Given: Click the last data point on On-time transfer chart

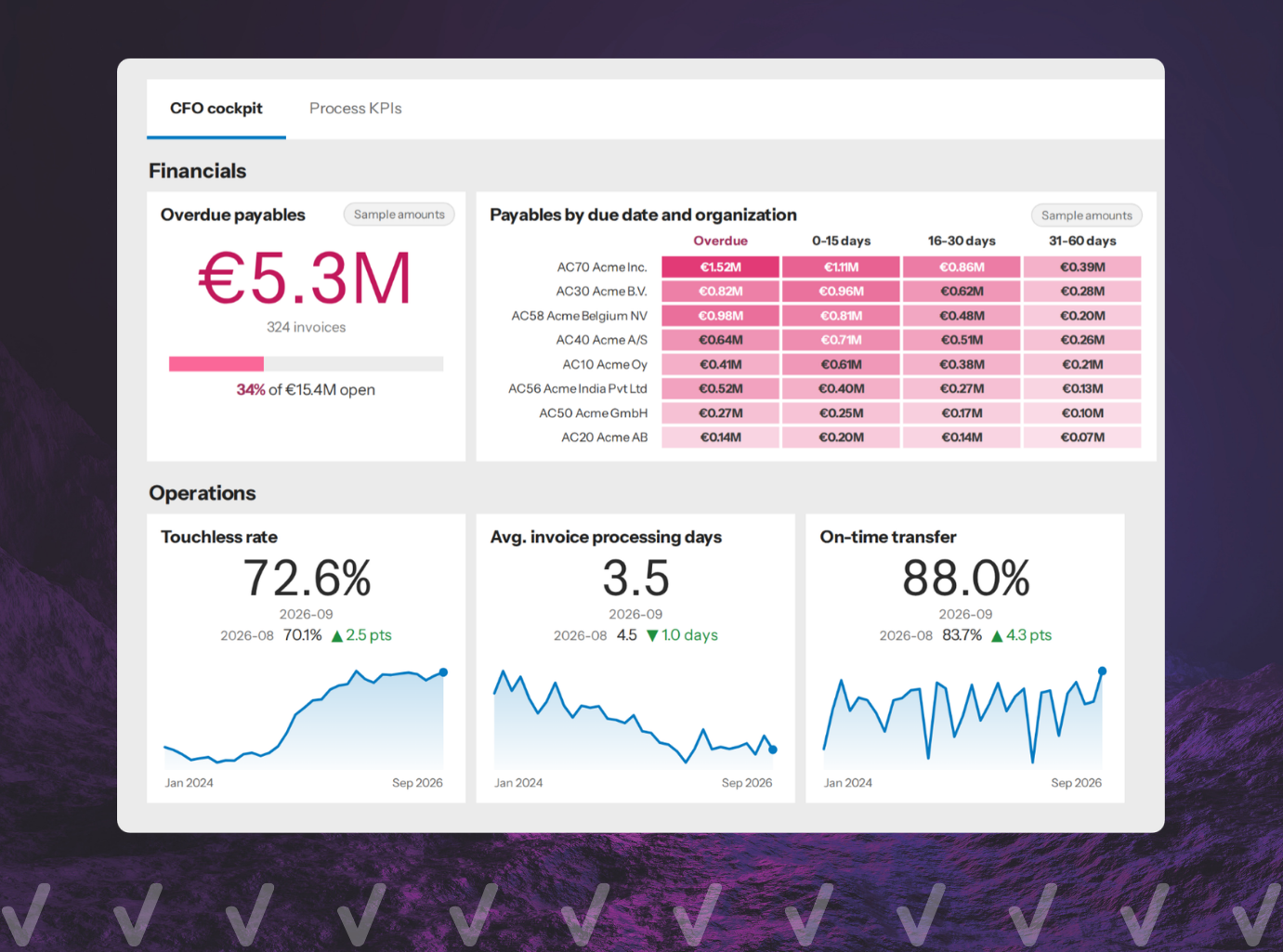Looking at the screenshot, I should pos(1102,671).
